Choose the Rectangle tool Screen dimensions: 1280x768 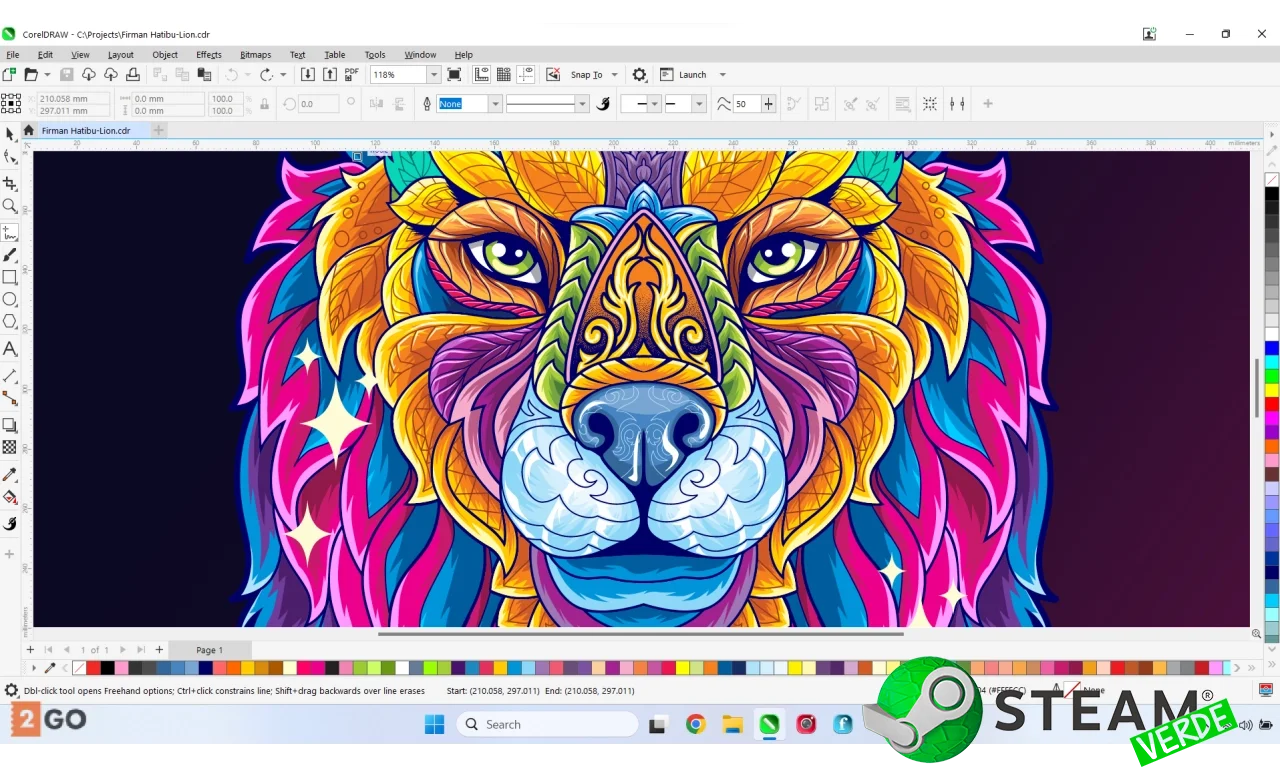pyautogui.click(x=10, y=277)
